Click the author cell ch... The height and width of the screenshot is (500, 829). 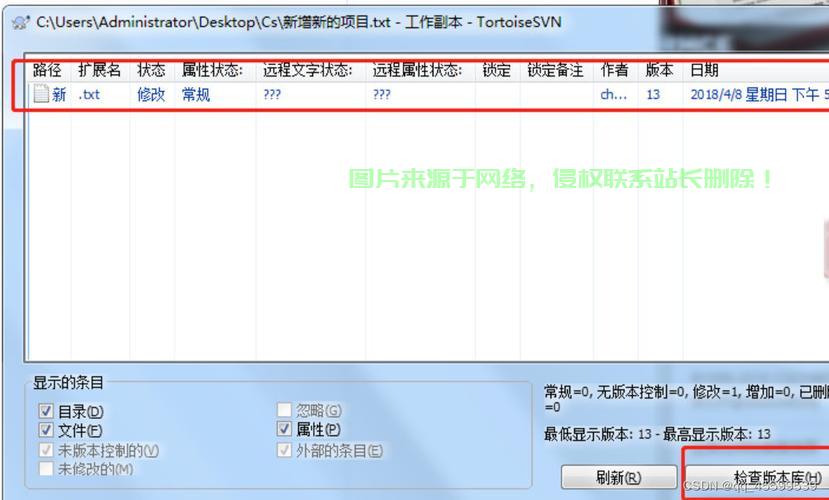click(614, 95)
